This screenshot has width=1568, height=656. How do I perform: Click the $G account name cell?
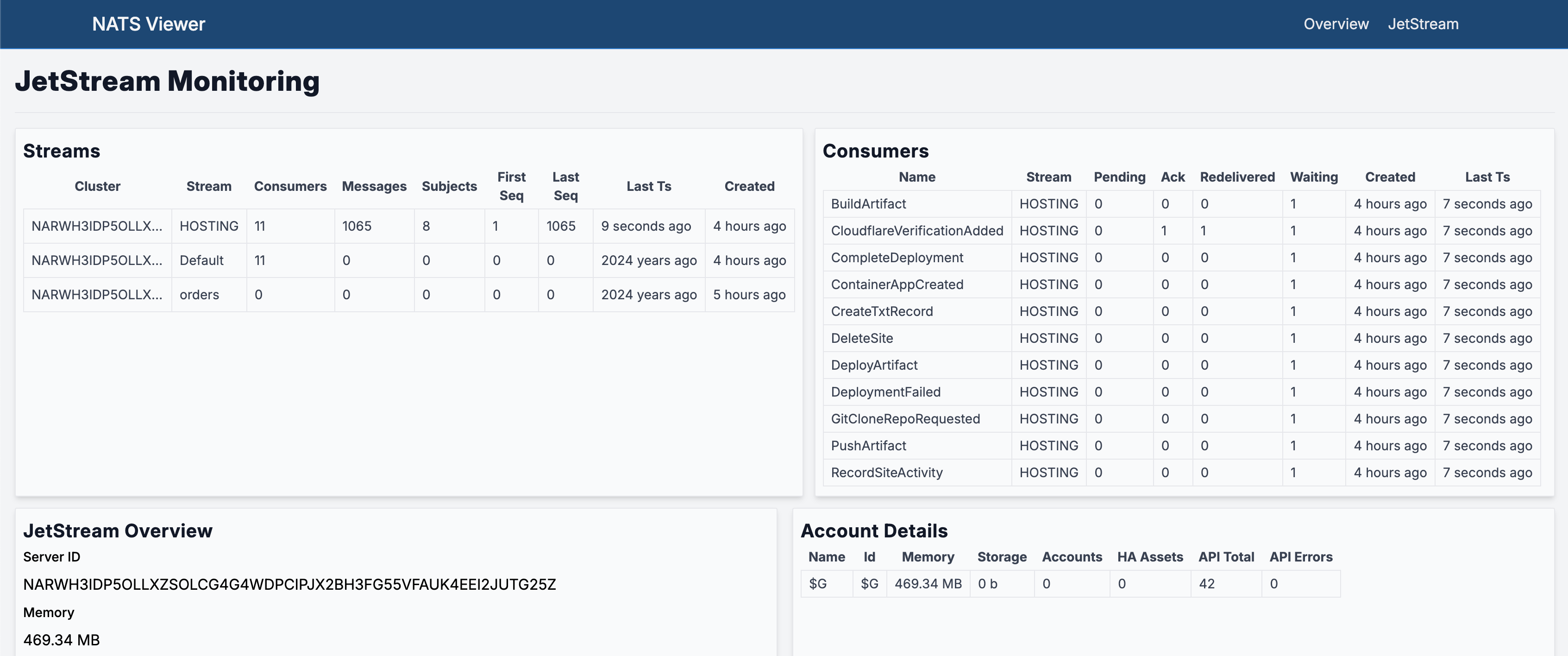pos(817,584)
